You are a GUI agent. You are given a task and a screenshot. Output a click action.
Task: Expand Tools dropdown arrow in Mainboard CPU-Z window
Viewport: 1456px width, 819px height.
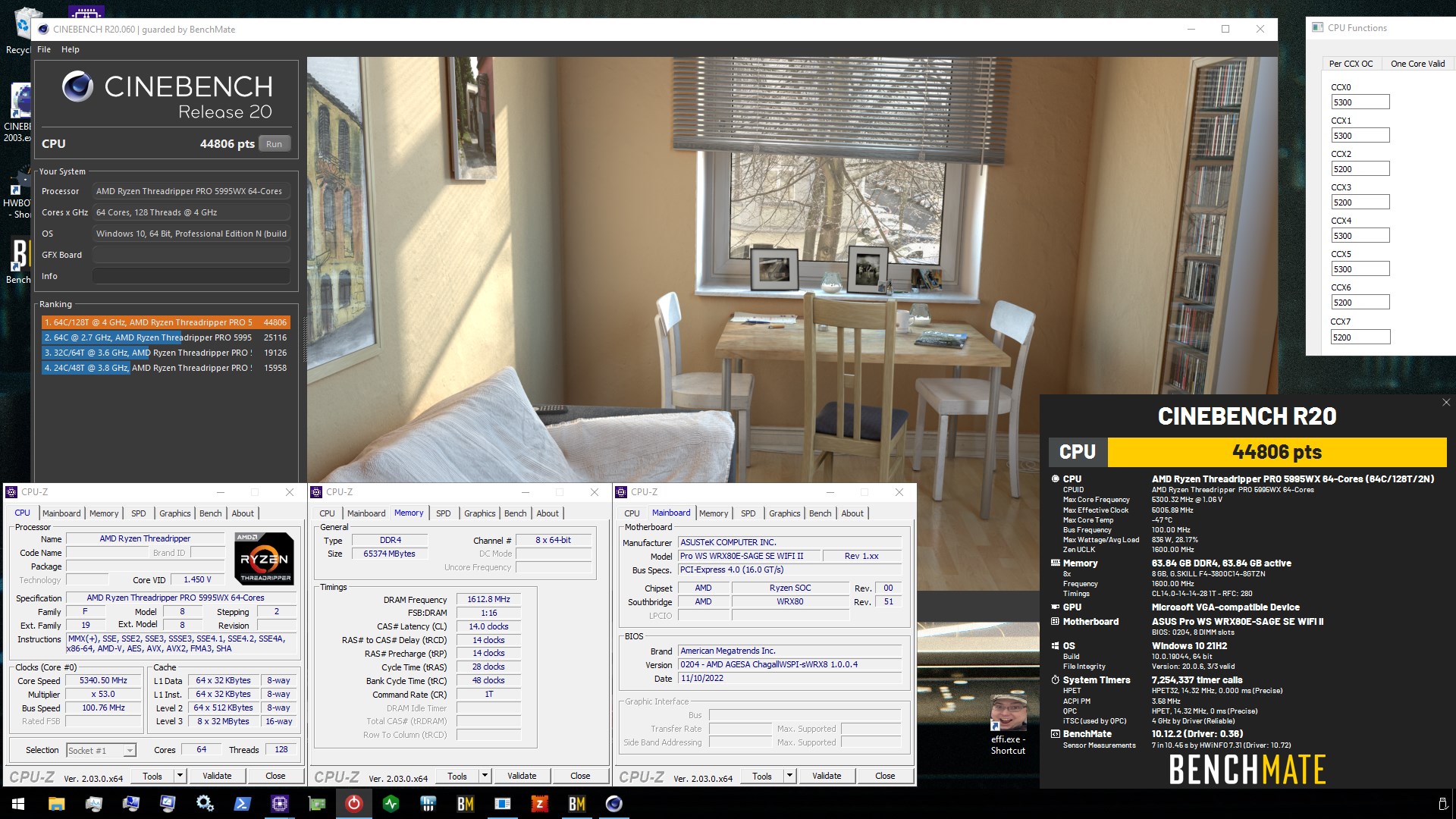(x=789, y=776)
